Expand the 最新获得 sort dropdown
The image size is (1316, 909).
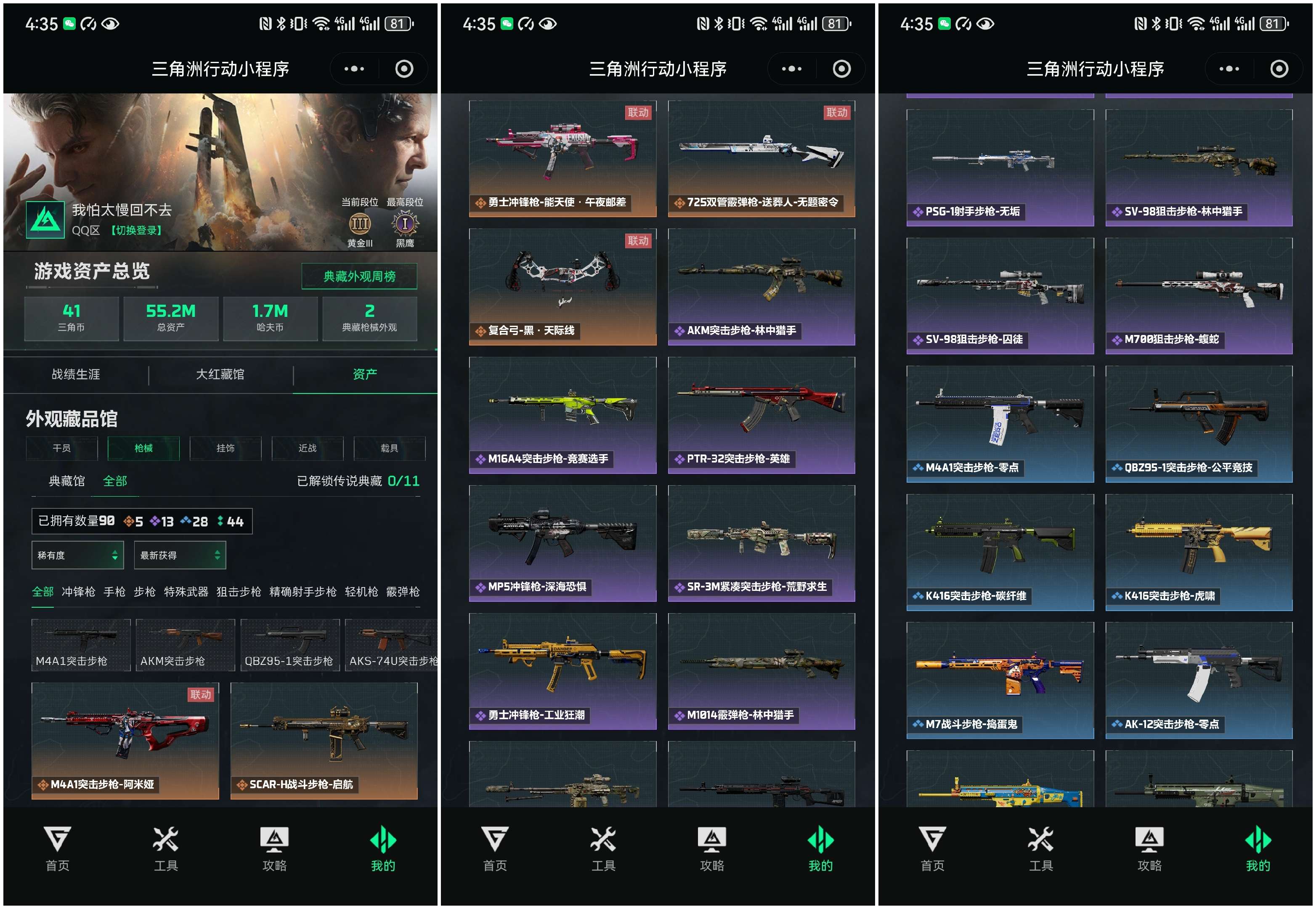coord(180,555)
